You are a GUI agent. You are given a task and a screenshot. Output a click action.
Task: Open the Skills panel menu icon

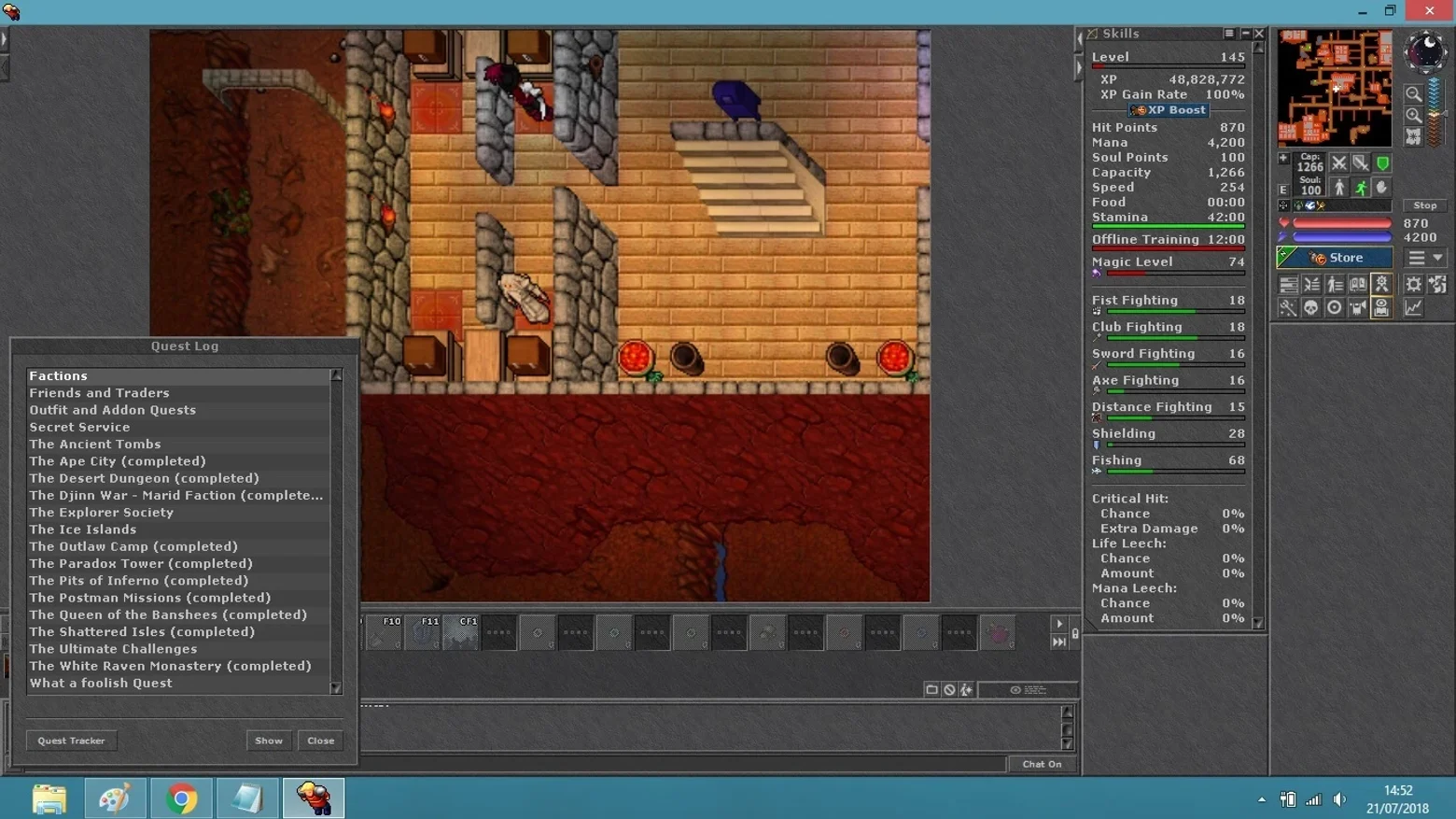coord(1229,34)
